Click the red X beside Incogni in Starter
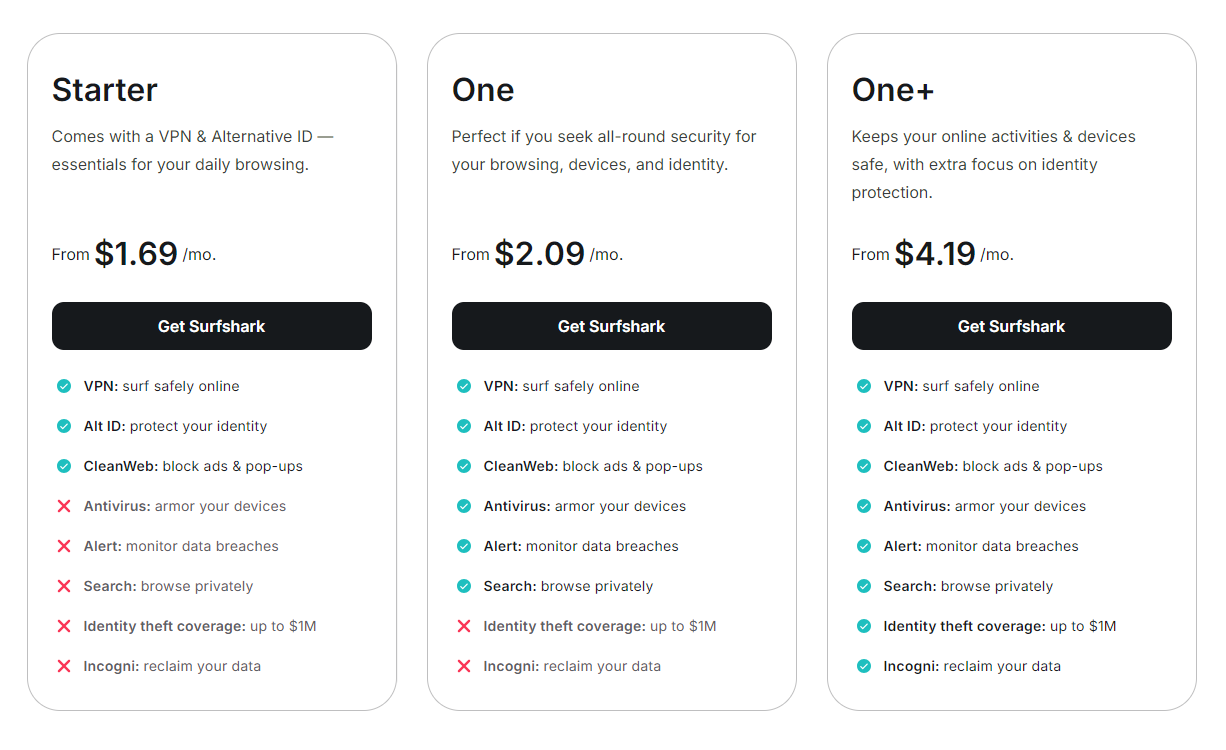The width and height of the screenshot is (1226, 750). coord(64,666)
